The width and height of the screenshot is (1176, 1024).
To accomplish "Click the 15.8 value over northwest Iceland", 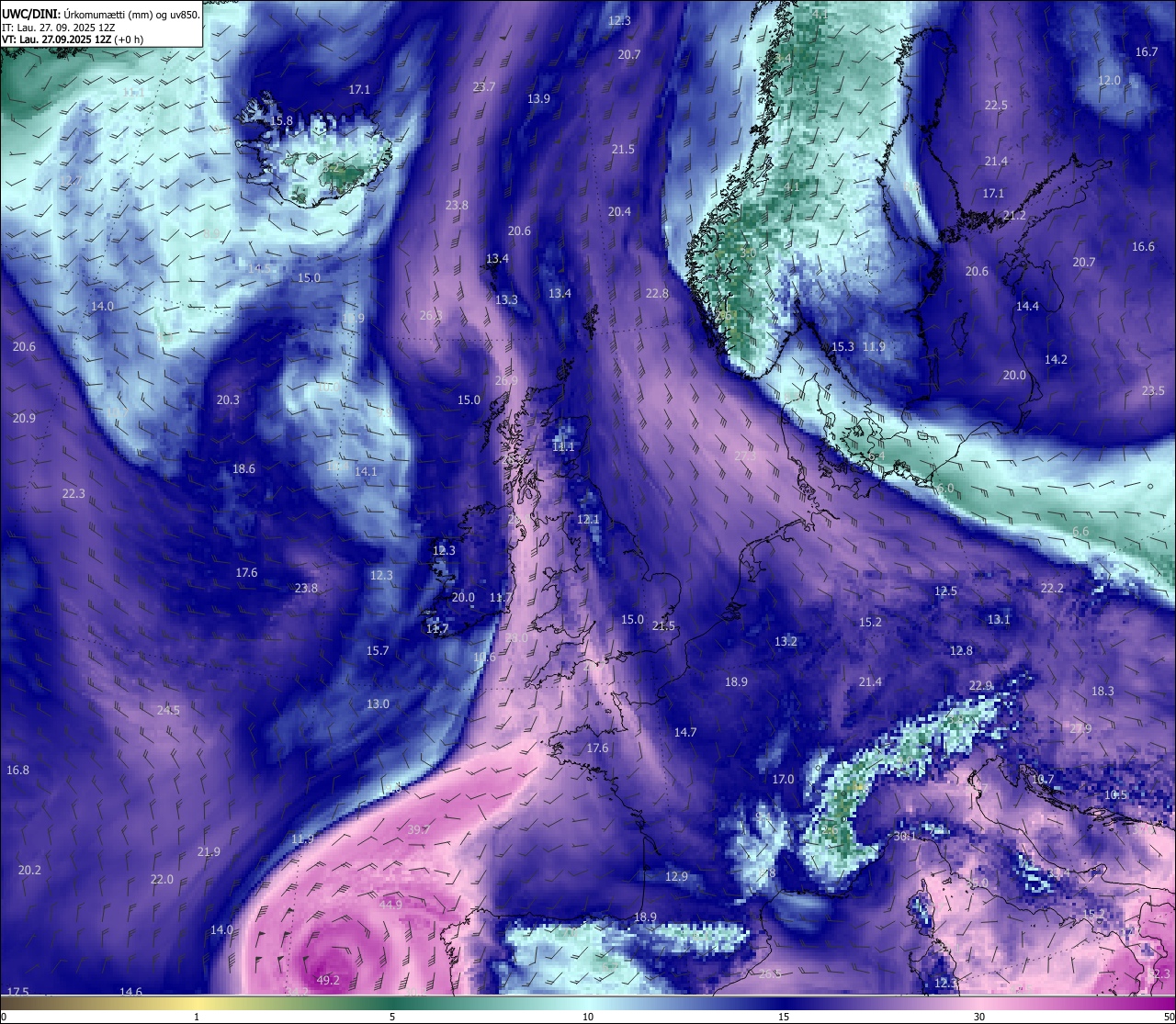I will [281, 121].
